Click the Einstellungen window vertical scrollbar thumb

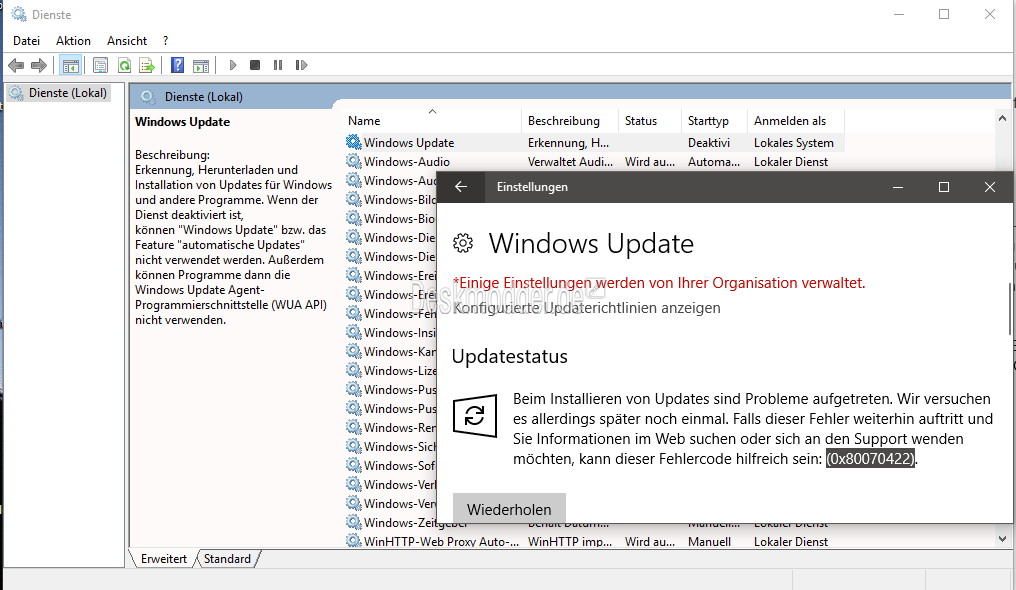click(x=1010, y=309)
